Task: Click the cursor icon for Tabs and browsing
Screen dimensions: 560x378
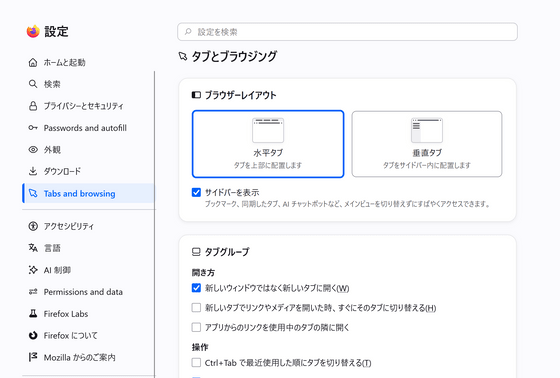Action: tap(33, 193)
